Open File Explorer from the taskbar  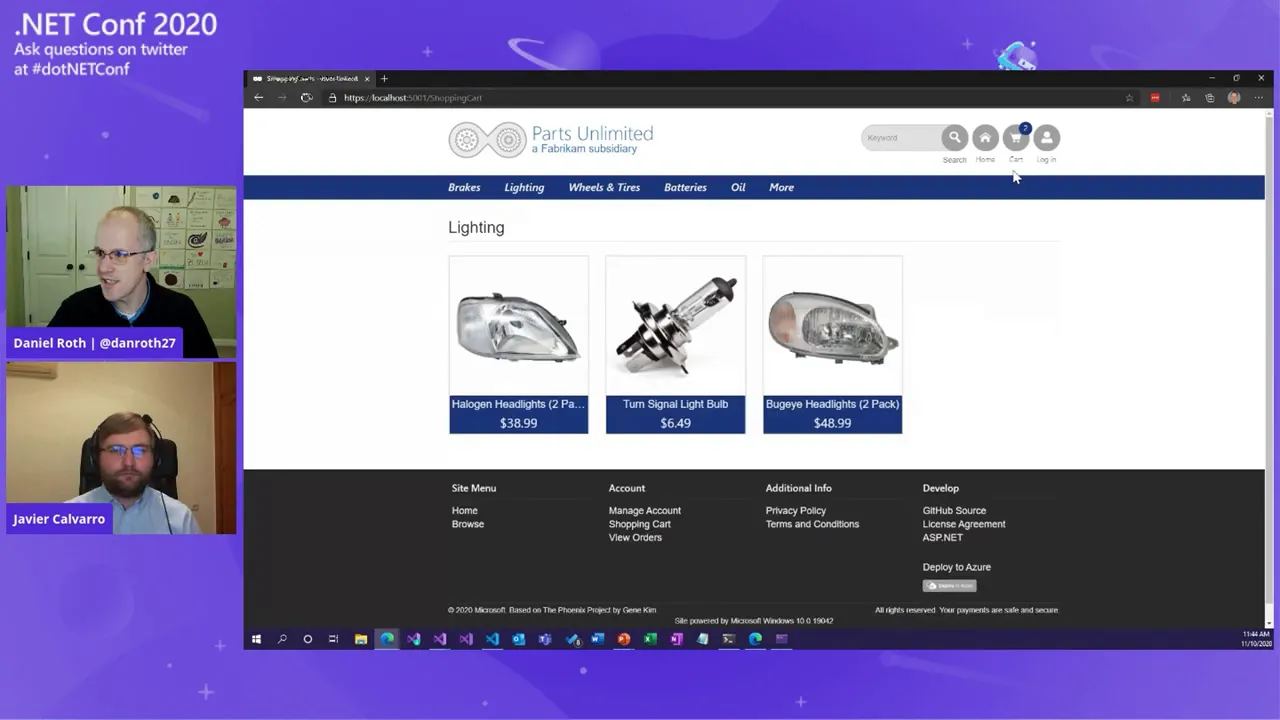[x=361, y=639]
